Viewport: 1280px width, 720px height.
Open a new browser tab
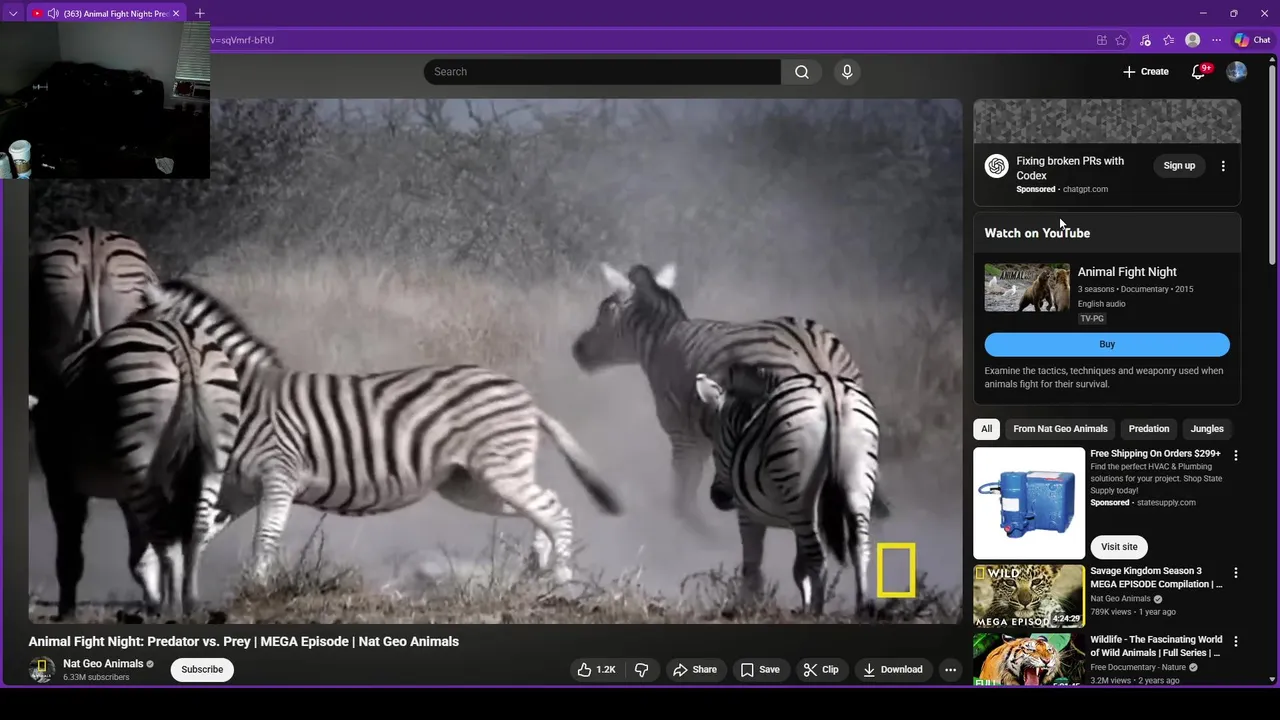200,14
